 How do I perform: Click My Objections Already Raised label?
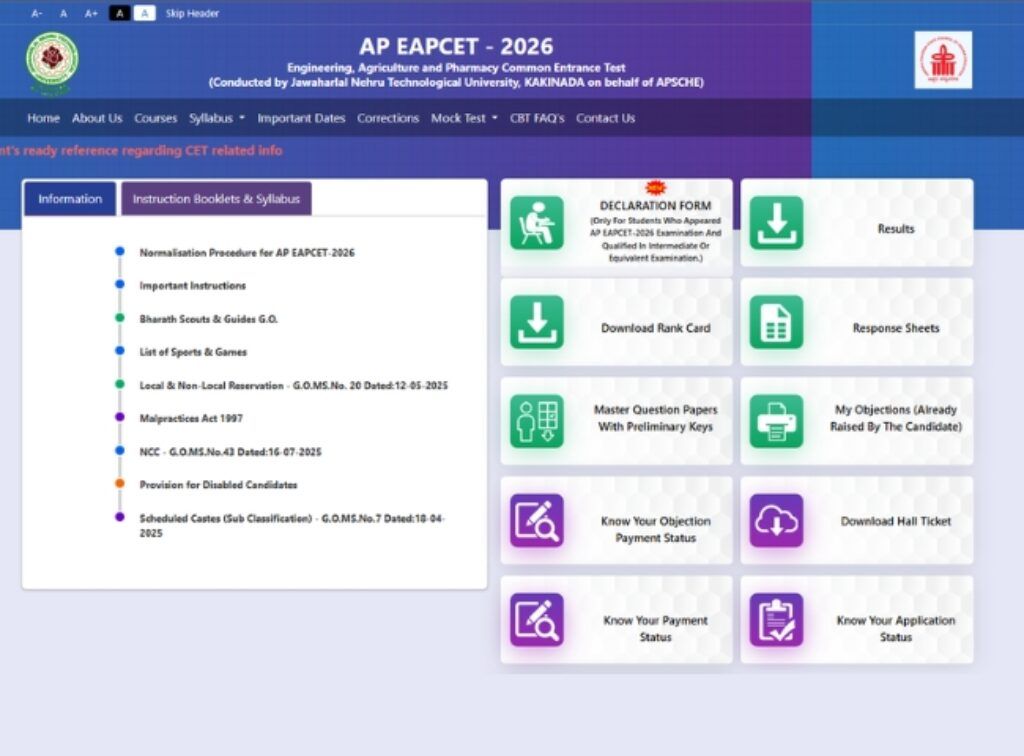(895, 418)
